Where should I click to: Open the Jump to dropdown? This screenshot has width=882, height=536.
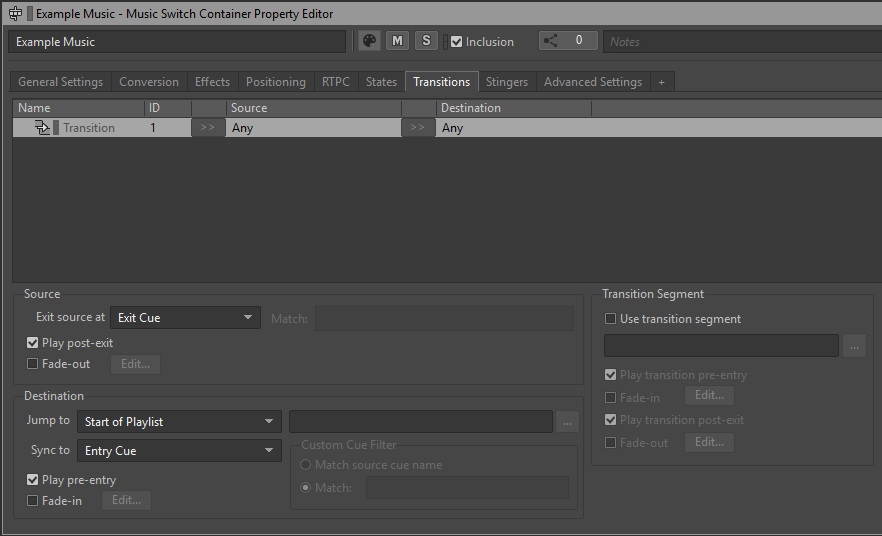click(179, 422)
